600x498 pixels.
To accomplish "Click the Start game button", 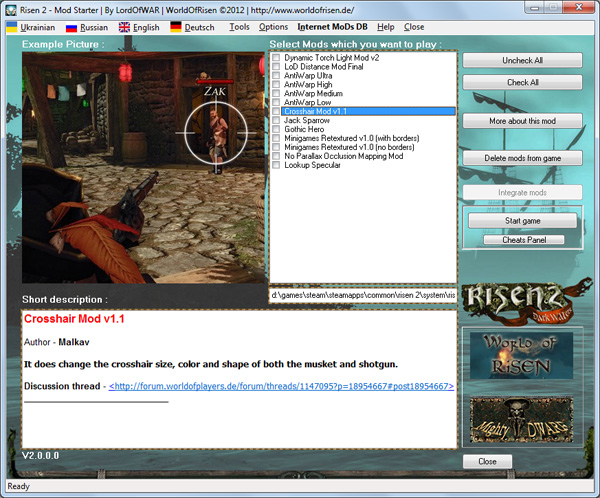I will (522, 221).
